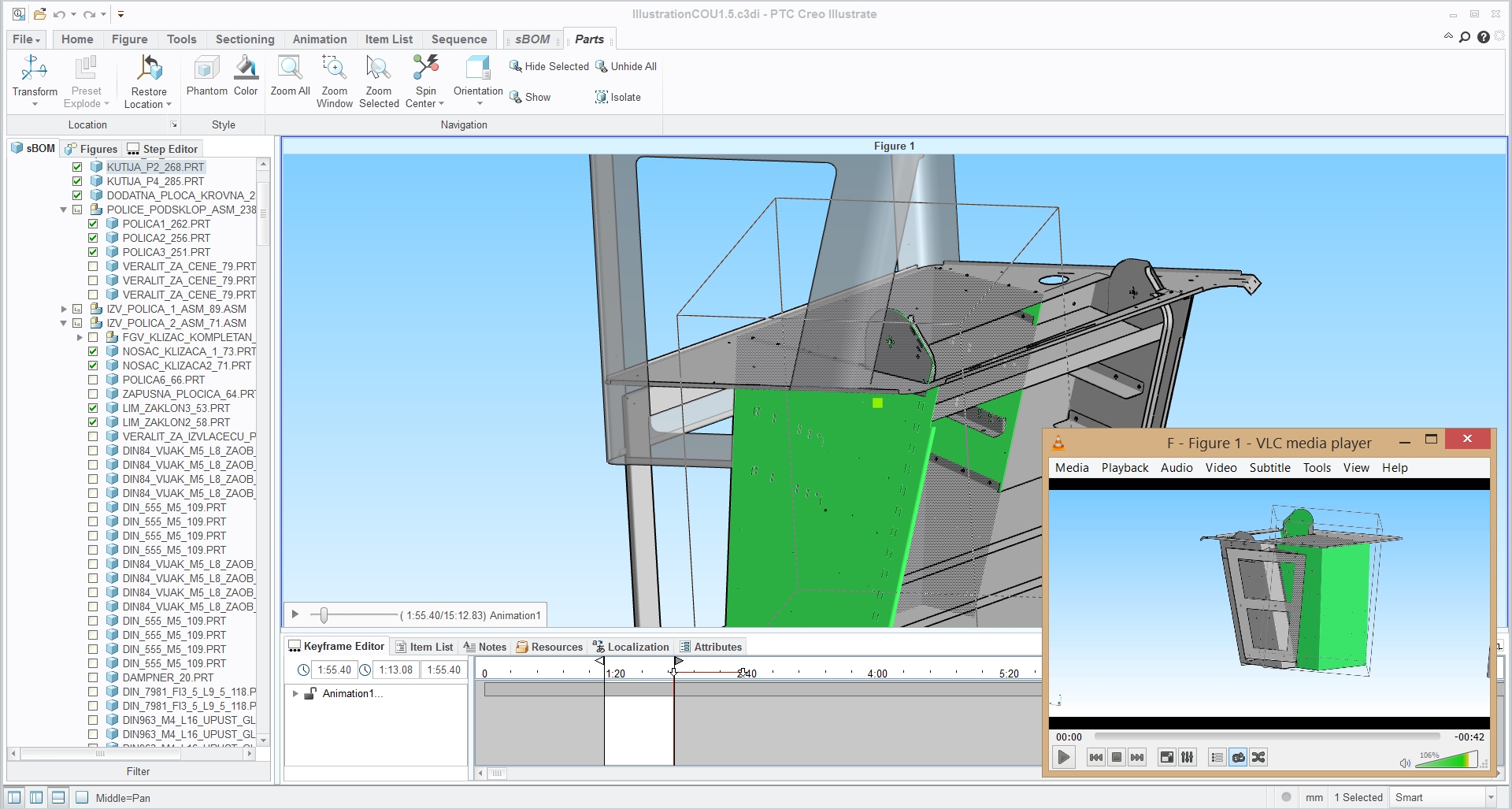Apply Phantom style to part

pyautogui.click(x=206, y=76)
